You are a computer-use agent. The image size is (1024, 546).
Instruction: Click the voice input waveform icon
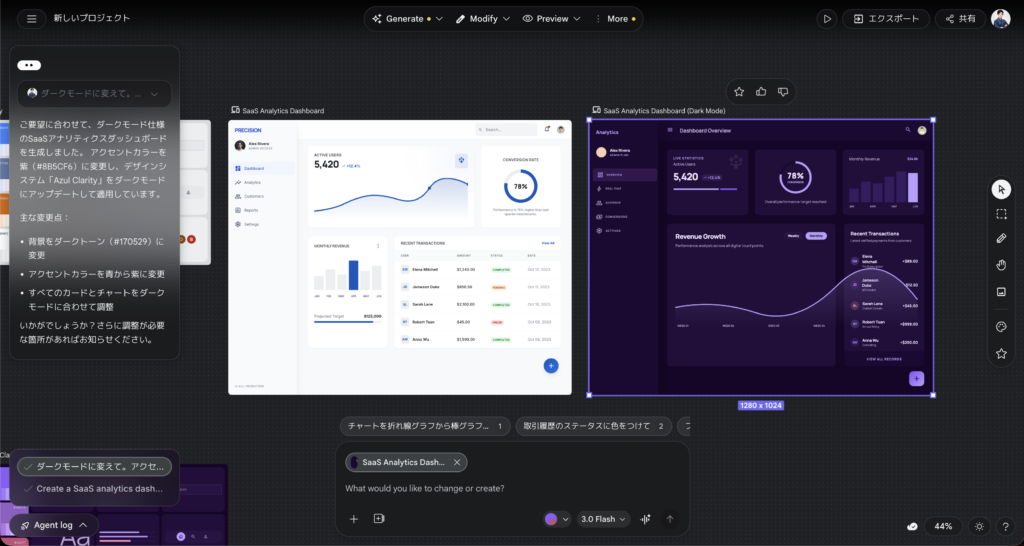(x=646, y=519)
